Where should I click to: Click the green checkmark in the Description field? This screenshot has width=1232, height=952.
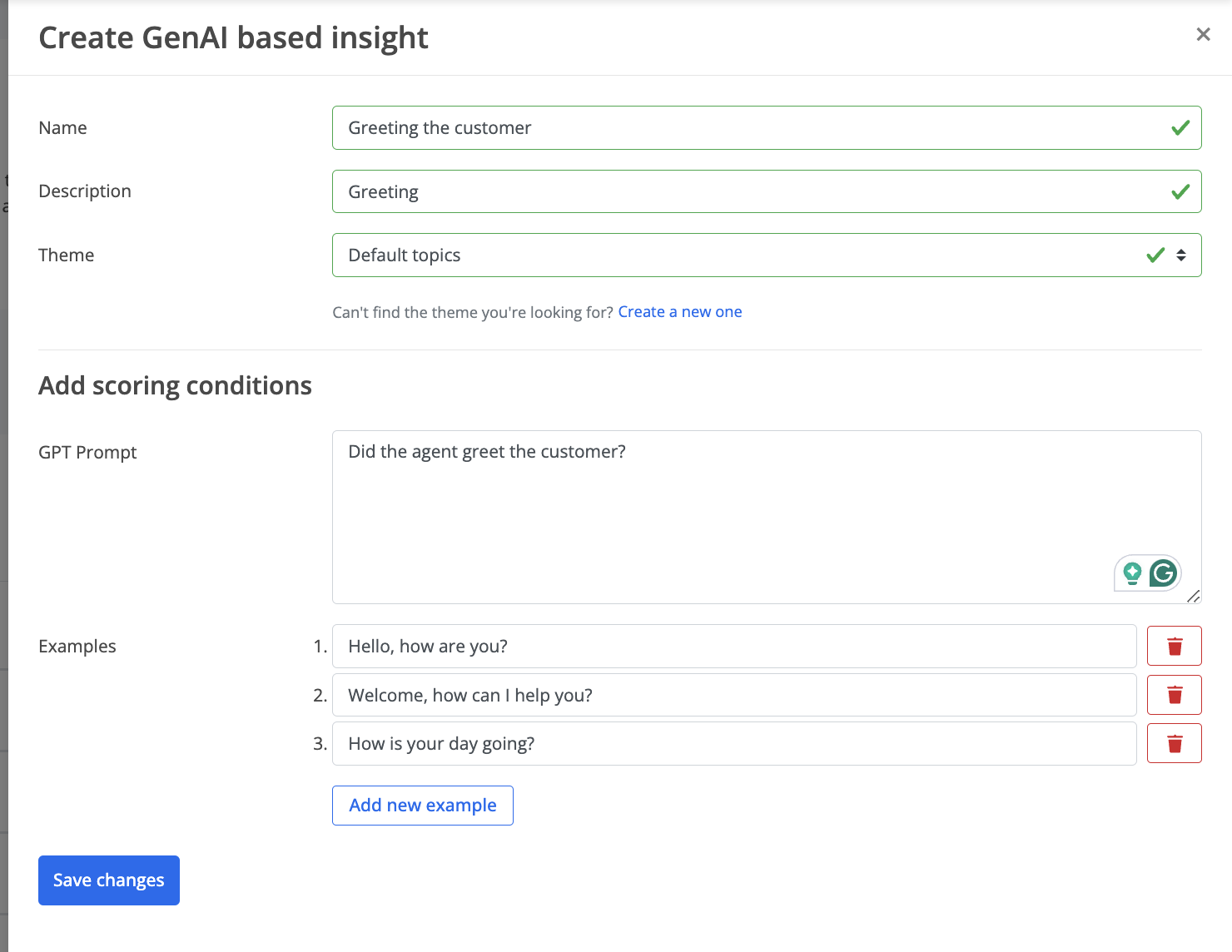(x=1180, y=192)
